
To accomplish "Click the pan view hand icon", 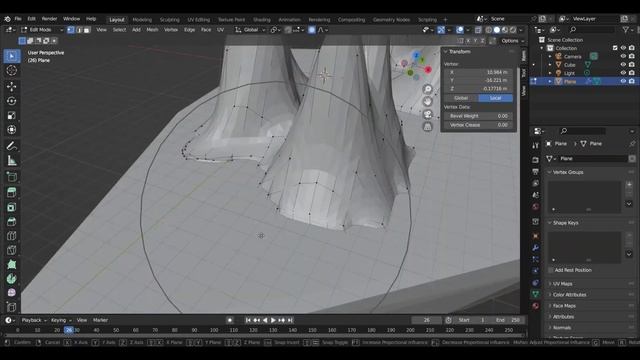I will [427, 102].
